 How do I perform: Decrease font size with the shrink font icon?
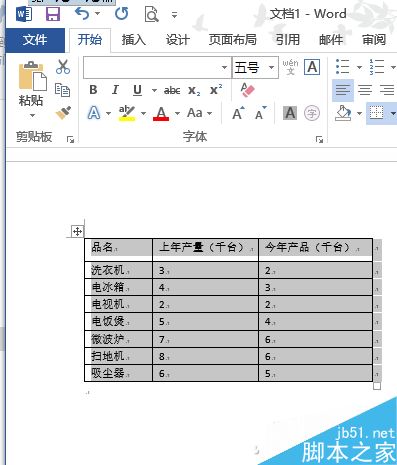261,113
